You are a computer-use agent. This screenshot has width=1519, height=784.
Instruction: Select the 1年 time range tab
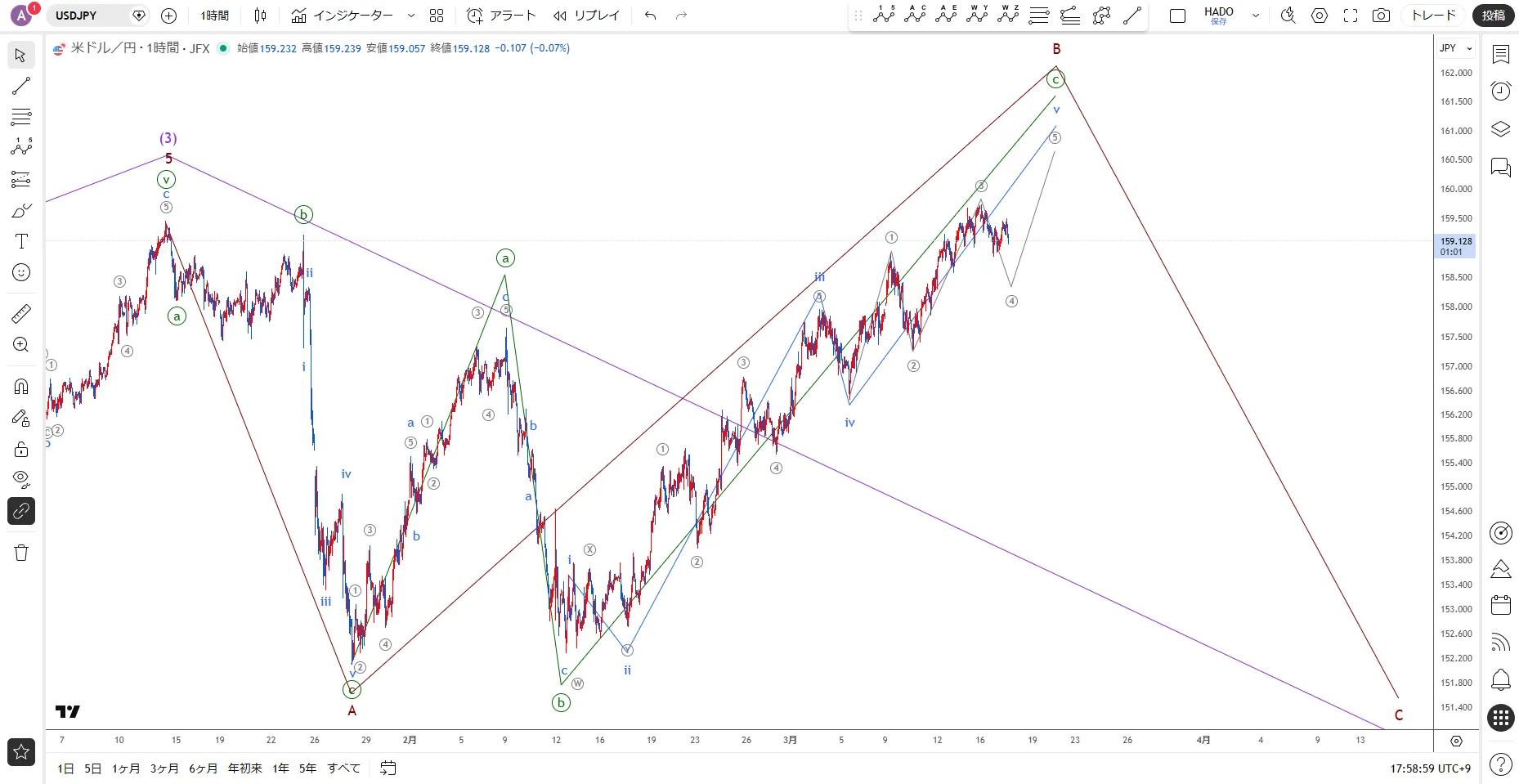[x=280, y=768]
